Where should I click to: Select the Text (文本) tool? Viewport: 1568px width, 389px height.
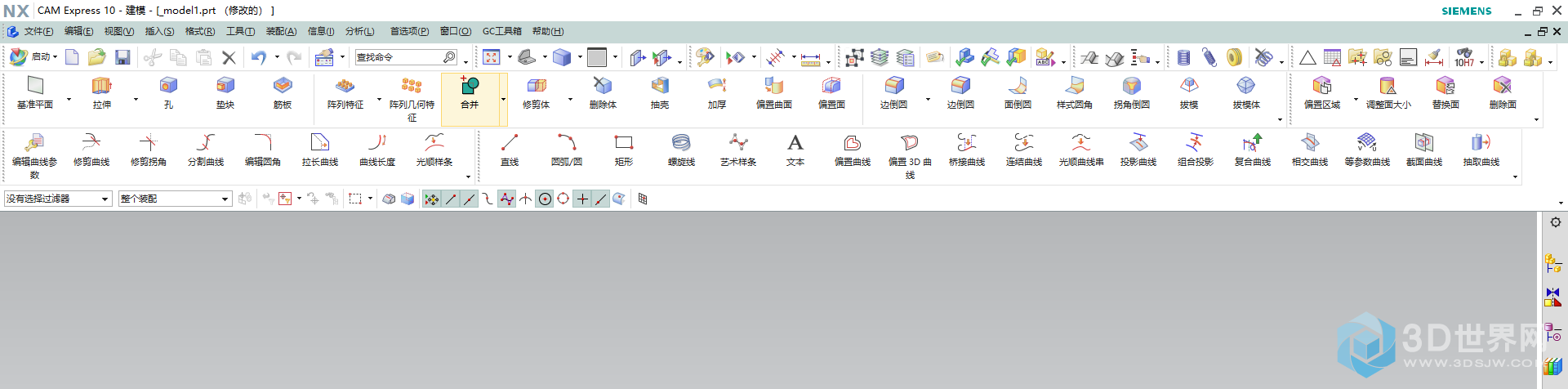[x=795, y=150]
